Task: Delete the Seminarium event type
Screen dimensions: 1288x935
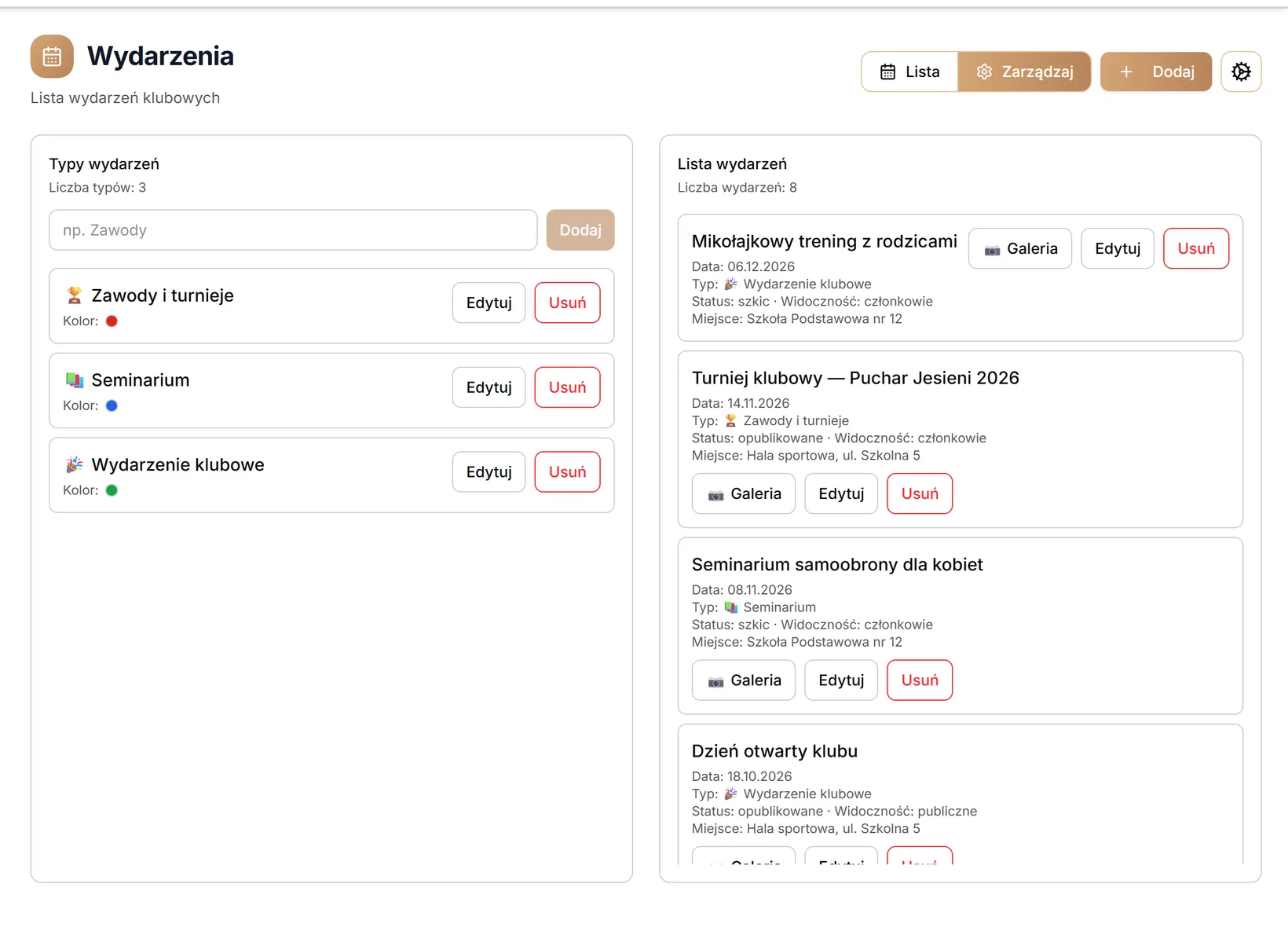Action: pyautogui.click(x=567, y=387)
